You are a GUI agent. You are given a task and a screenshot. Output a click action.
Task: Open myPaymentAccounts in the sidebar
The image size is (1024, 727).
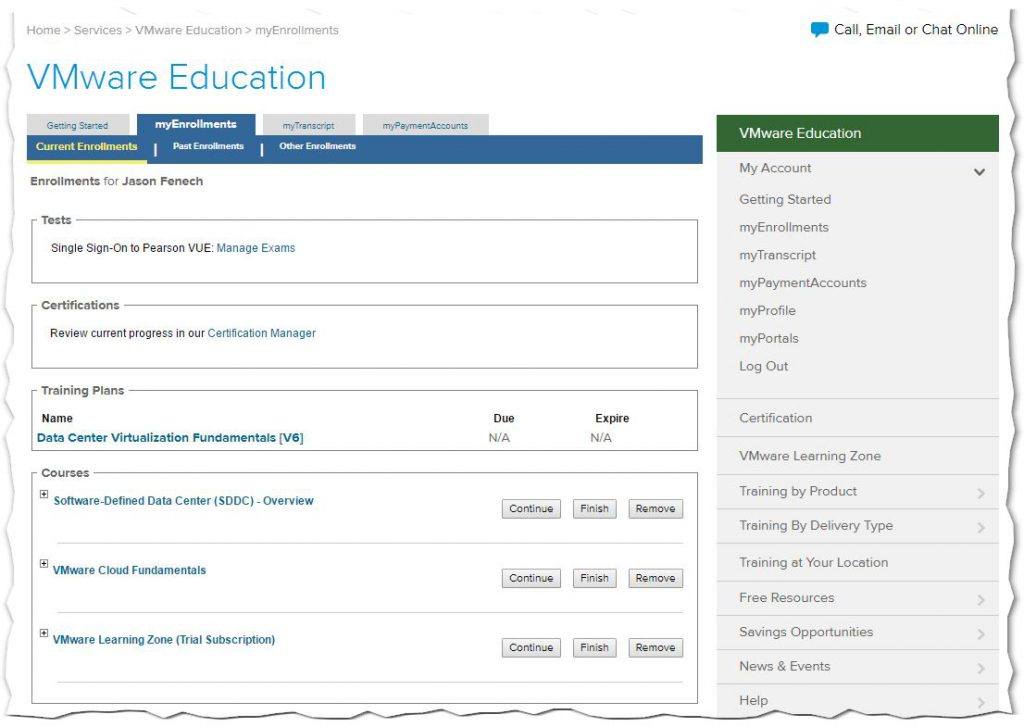point(803,283)
